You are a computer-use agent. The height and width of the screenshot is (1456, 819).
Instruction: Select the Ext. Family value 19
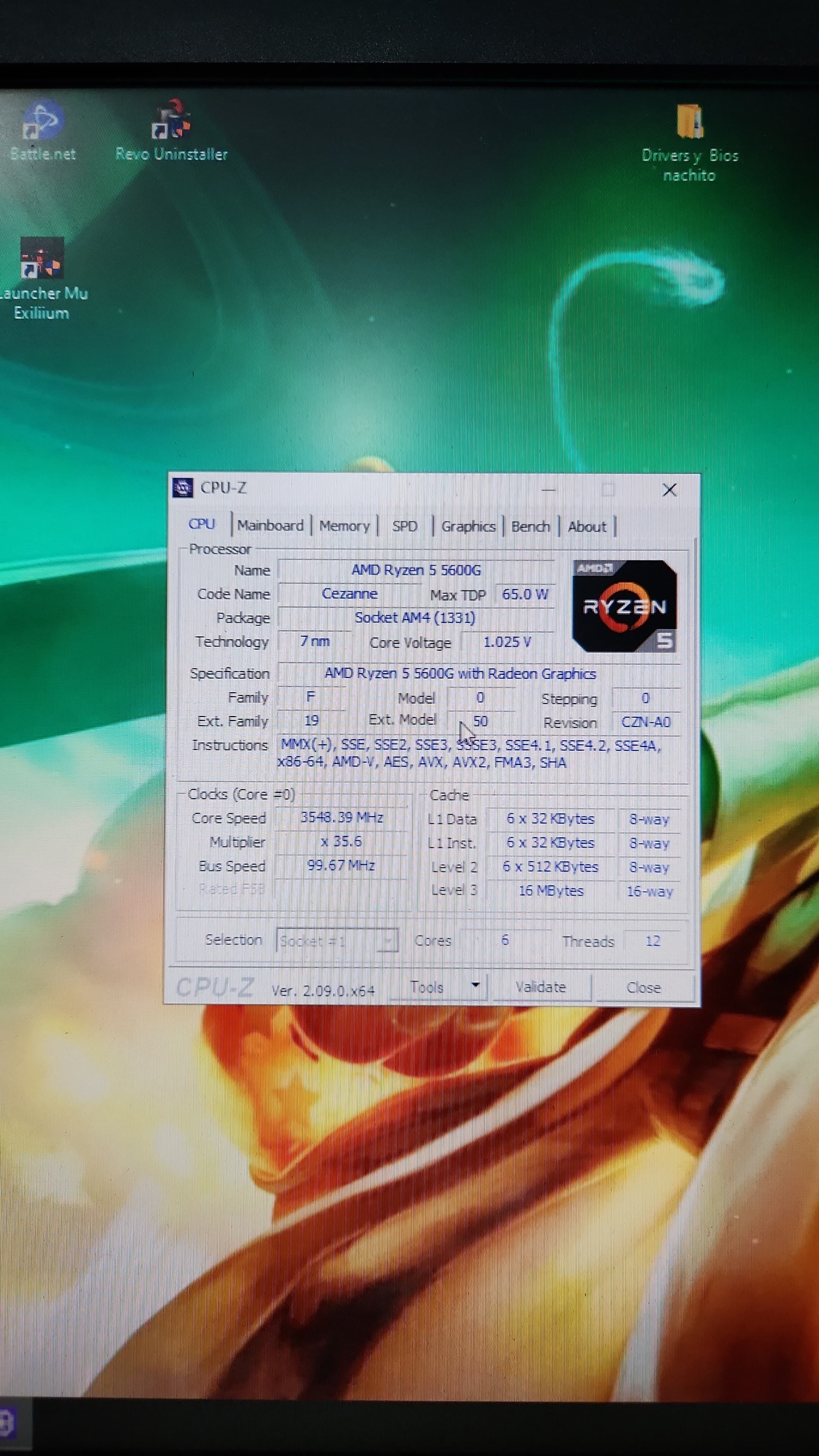(x=311, y=721)
